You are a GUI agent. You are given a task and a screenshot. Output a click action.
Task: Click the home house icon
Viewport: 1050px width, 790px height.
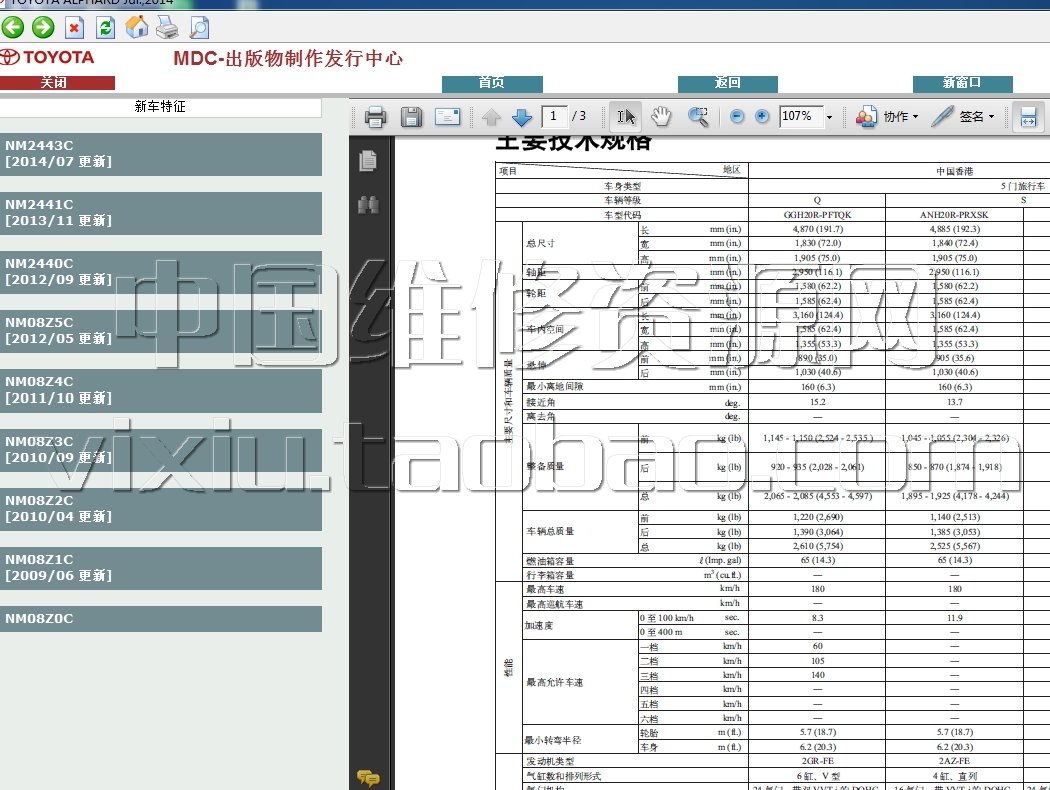point(137,27)
